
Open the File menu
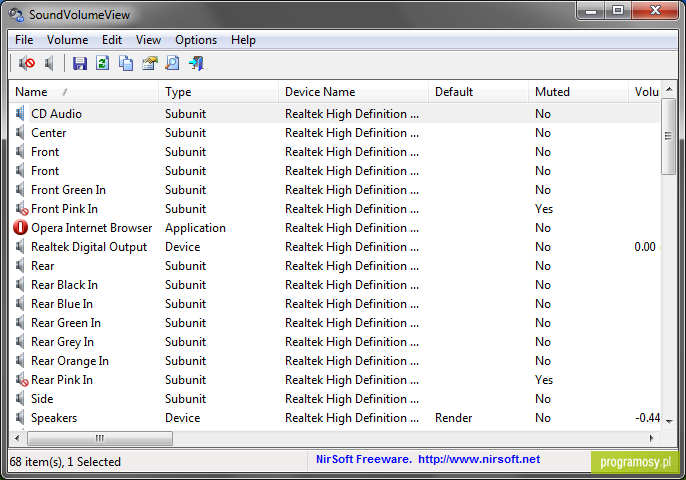(x=24, y=40)
